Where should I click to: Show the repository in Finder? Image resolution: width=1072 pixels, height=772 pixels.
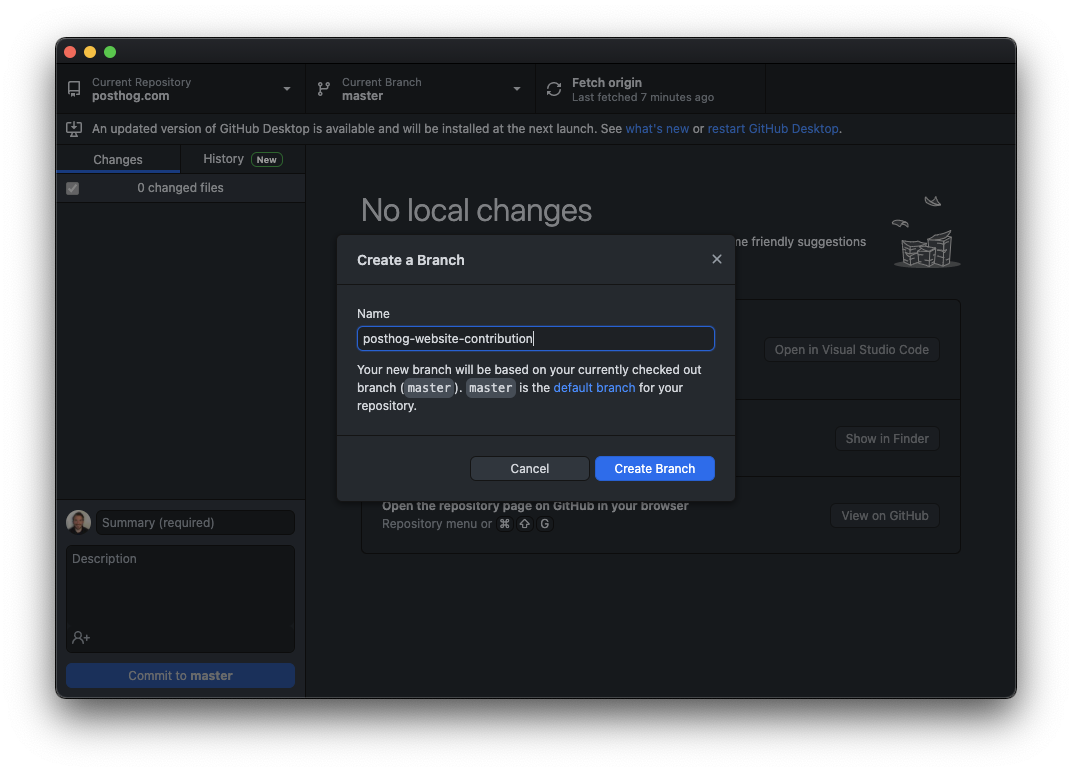click(x=887, y=438)
